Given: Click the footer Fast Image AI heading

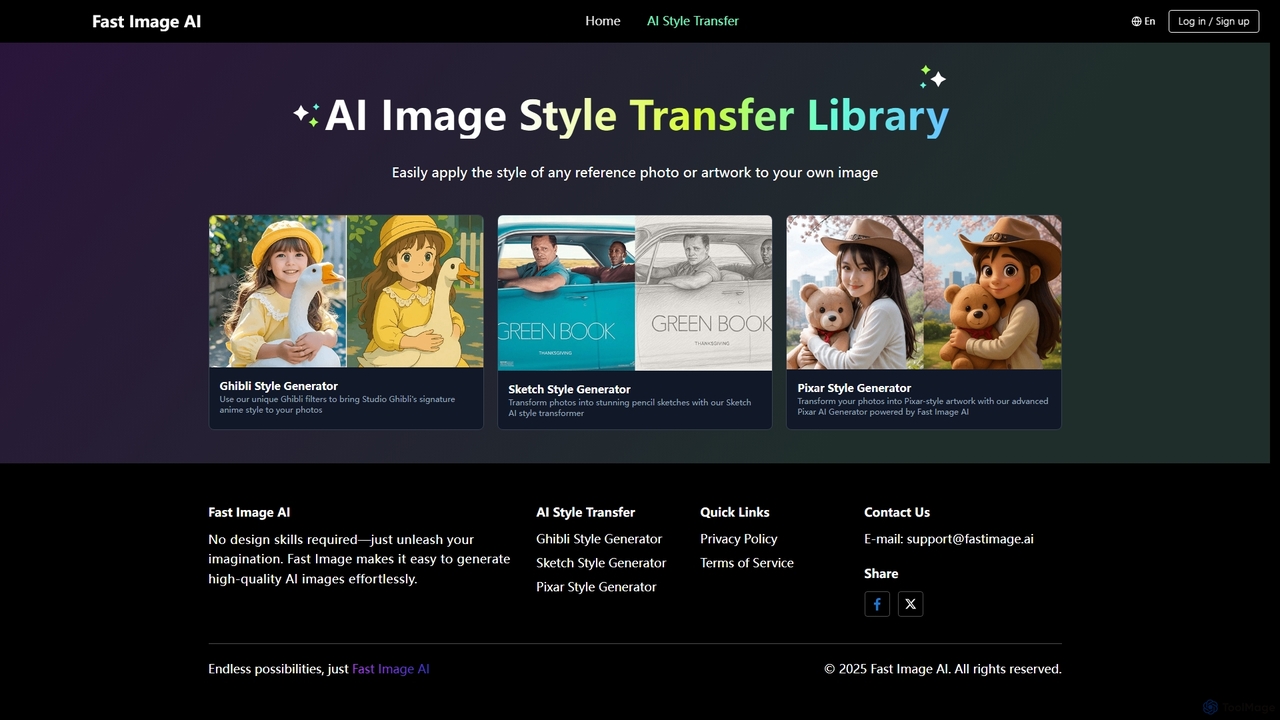Looking at the screenshot, I should pos(249,512).
